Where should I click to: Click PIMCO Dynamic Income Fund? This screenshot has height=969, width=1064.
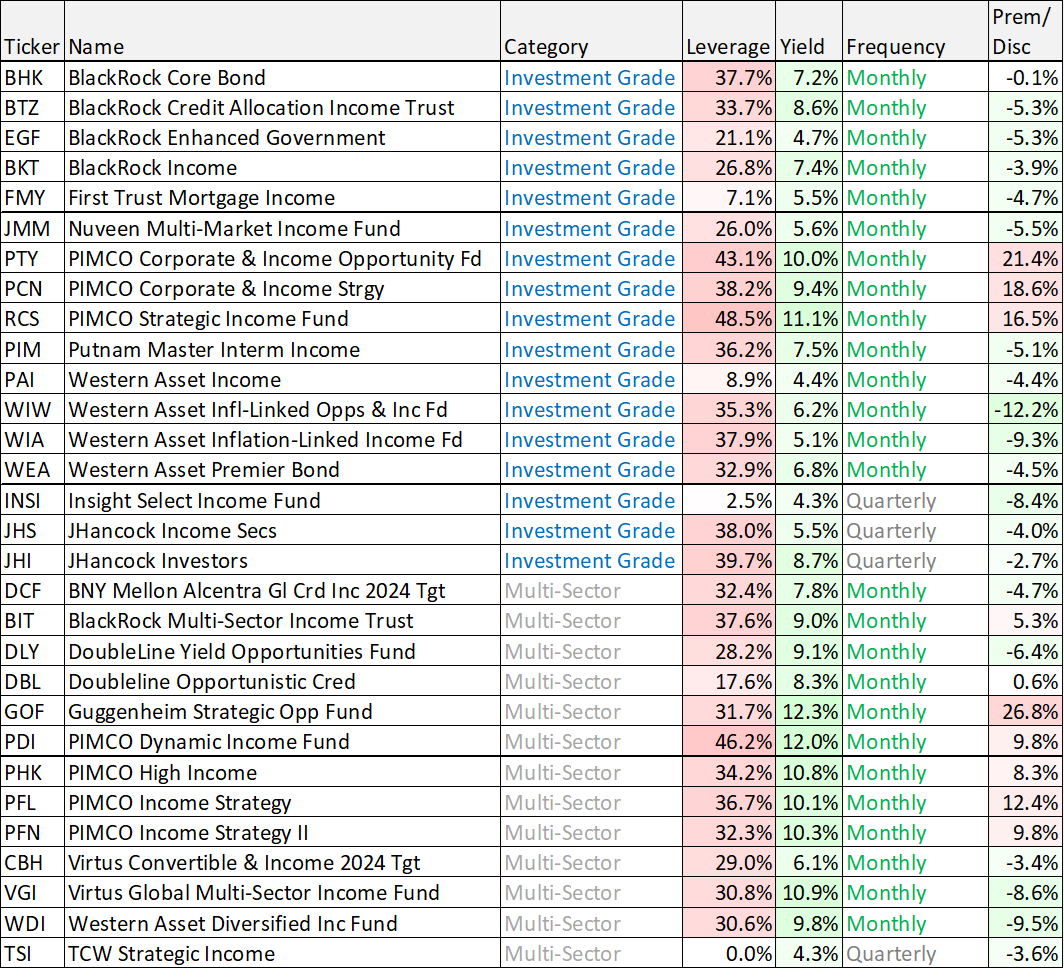pos(282,741)
